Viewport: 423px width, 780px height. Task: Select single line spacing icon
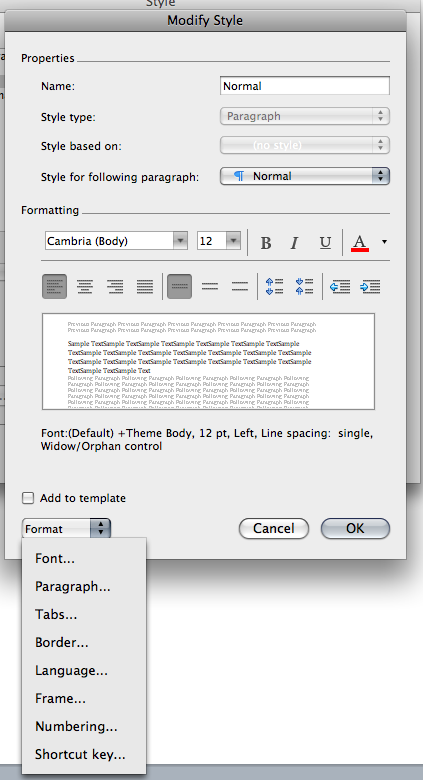click(180, 287)
